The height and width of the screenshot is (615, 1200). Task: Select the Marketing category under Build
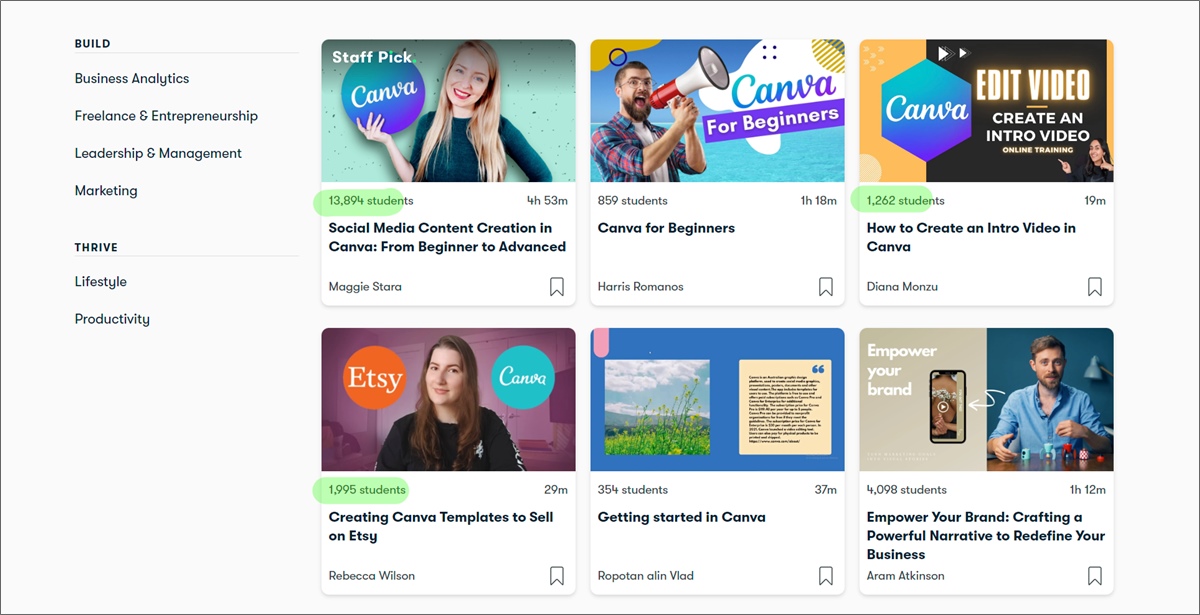[x=106, y=190]
